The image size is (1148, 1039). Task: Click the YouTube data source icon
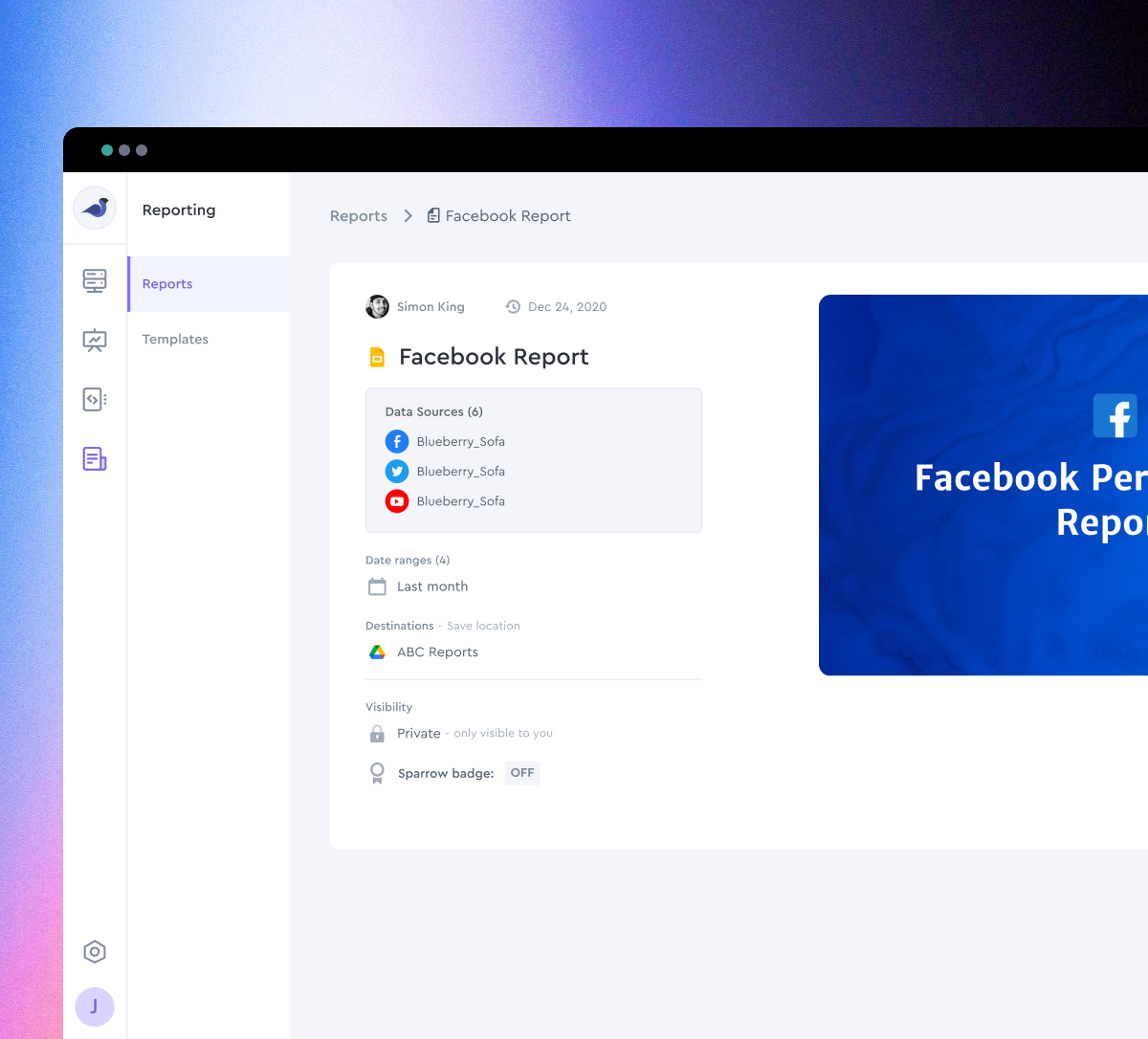(397, 500)
